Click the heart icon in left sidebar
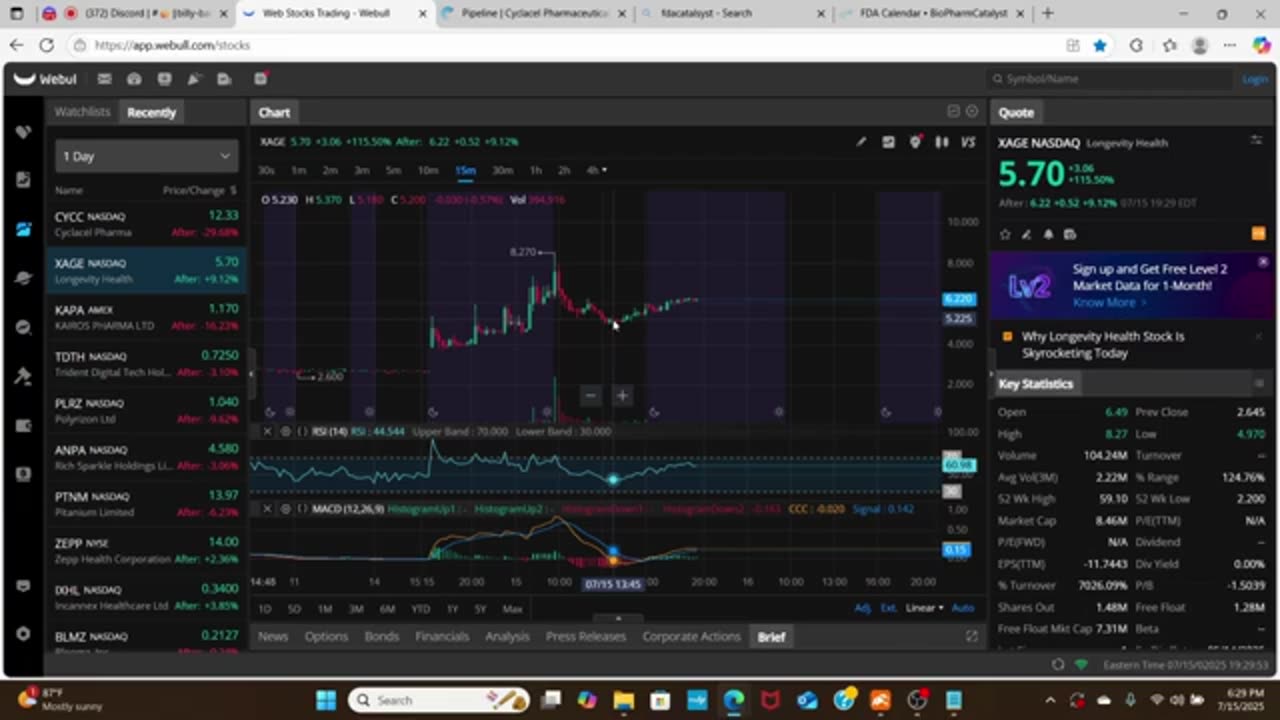The image size is (1280, 720). (x=24, y=132)
